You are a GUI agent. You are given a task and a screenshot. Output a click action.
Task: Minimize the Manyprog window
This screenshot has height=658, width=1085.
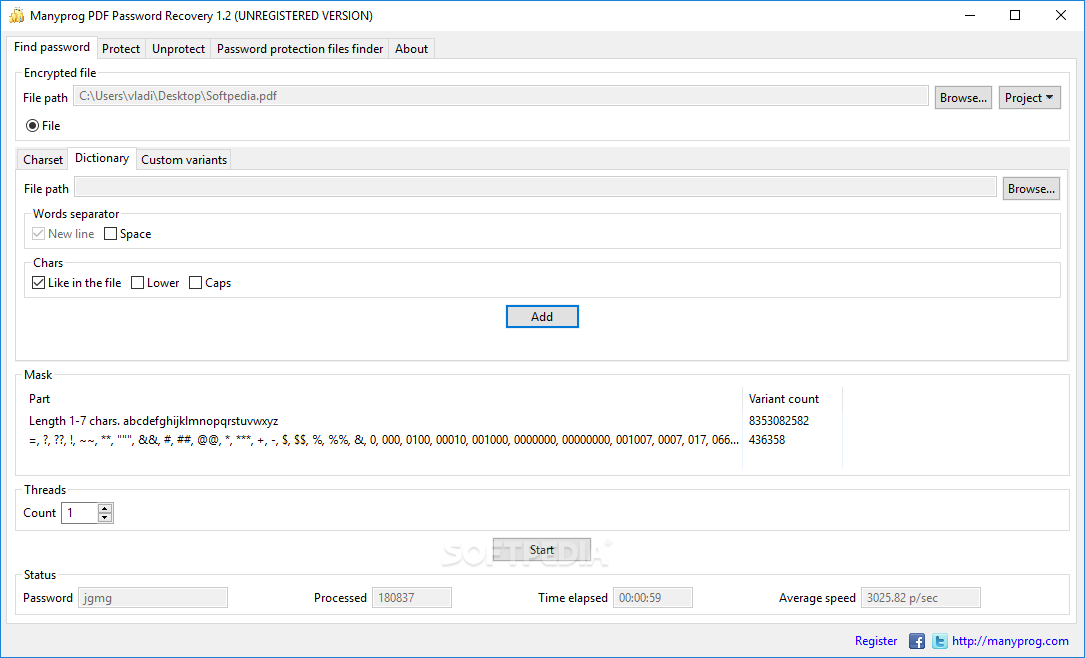point(969,15)
